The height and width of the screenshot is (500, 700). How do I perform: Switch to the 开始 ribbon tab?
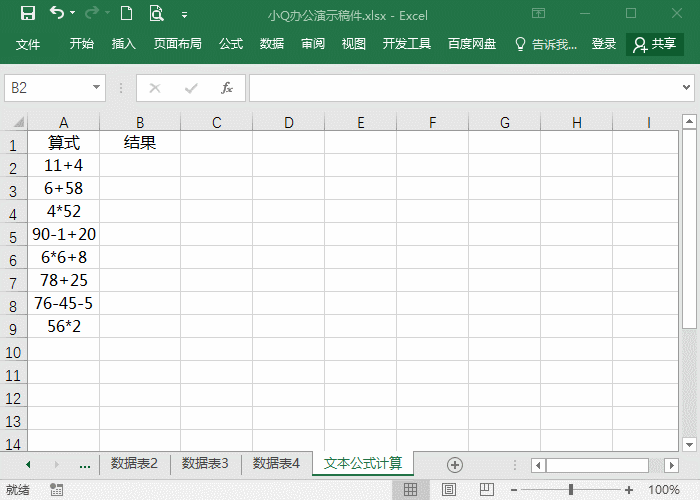pos(82,44)
